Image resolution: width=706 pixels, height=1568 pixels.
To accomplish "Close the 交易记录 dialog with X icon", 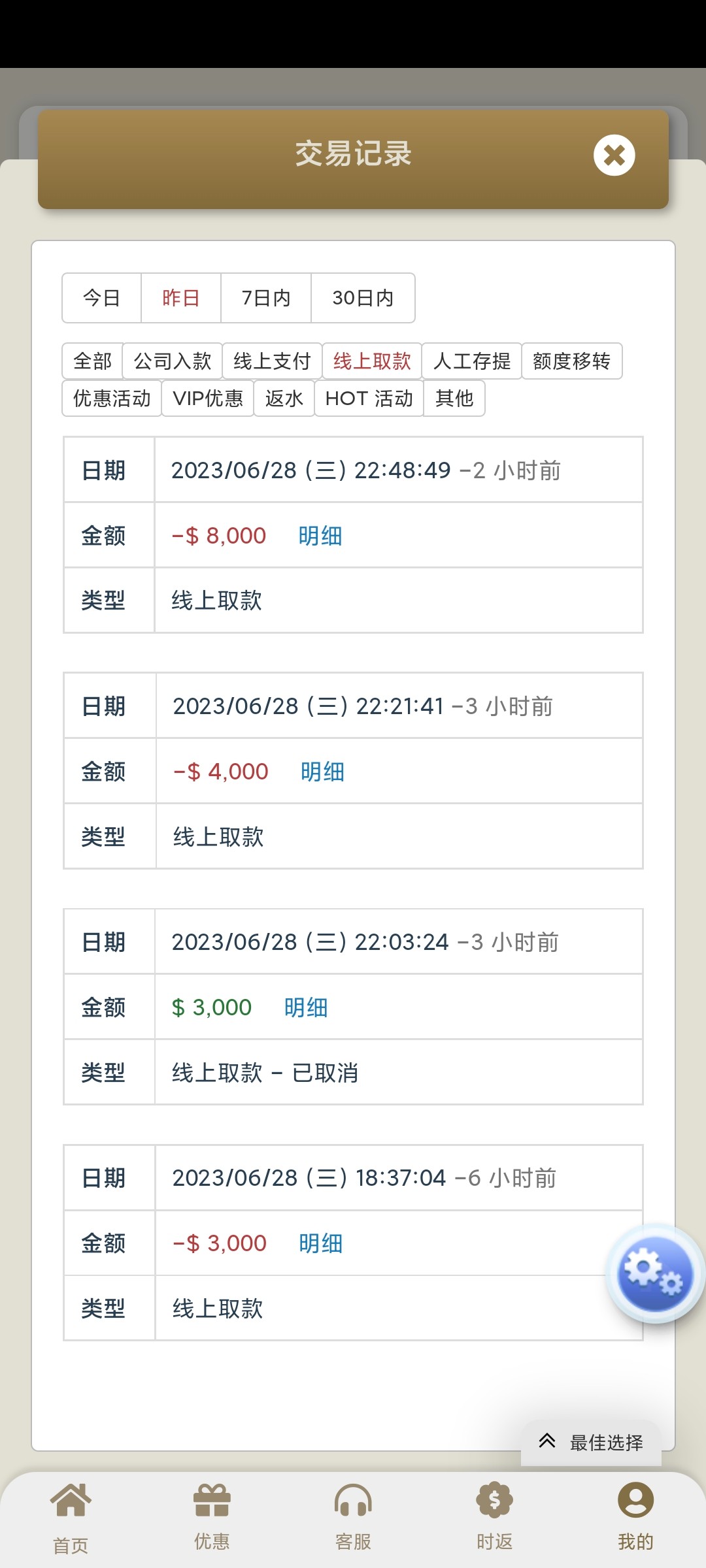I will coord(614,155).
